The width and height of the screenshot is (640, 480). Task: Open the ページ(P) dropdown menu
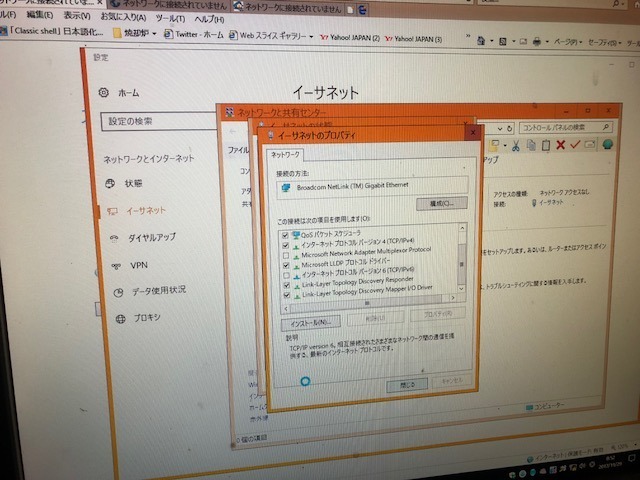coord(567,42)
